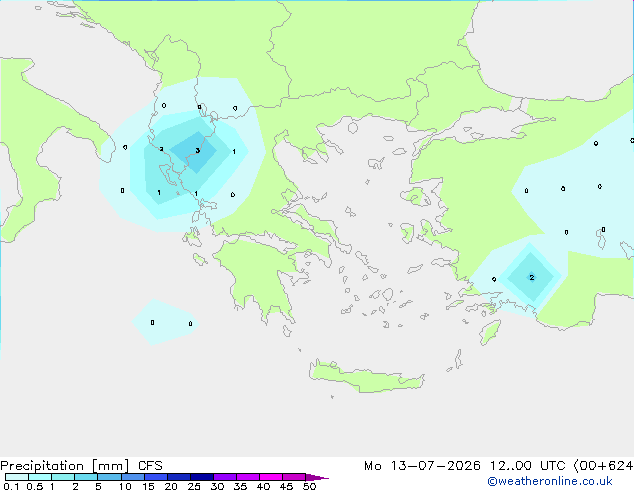Click the '1' value east of the 3

[x=234, y=152]
